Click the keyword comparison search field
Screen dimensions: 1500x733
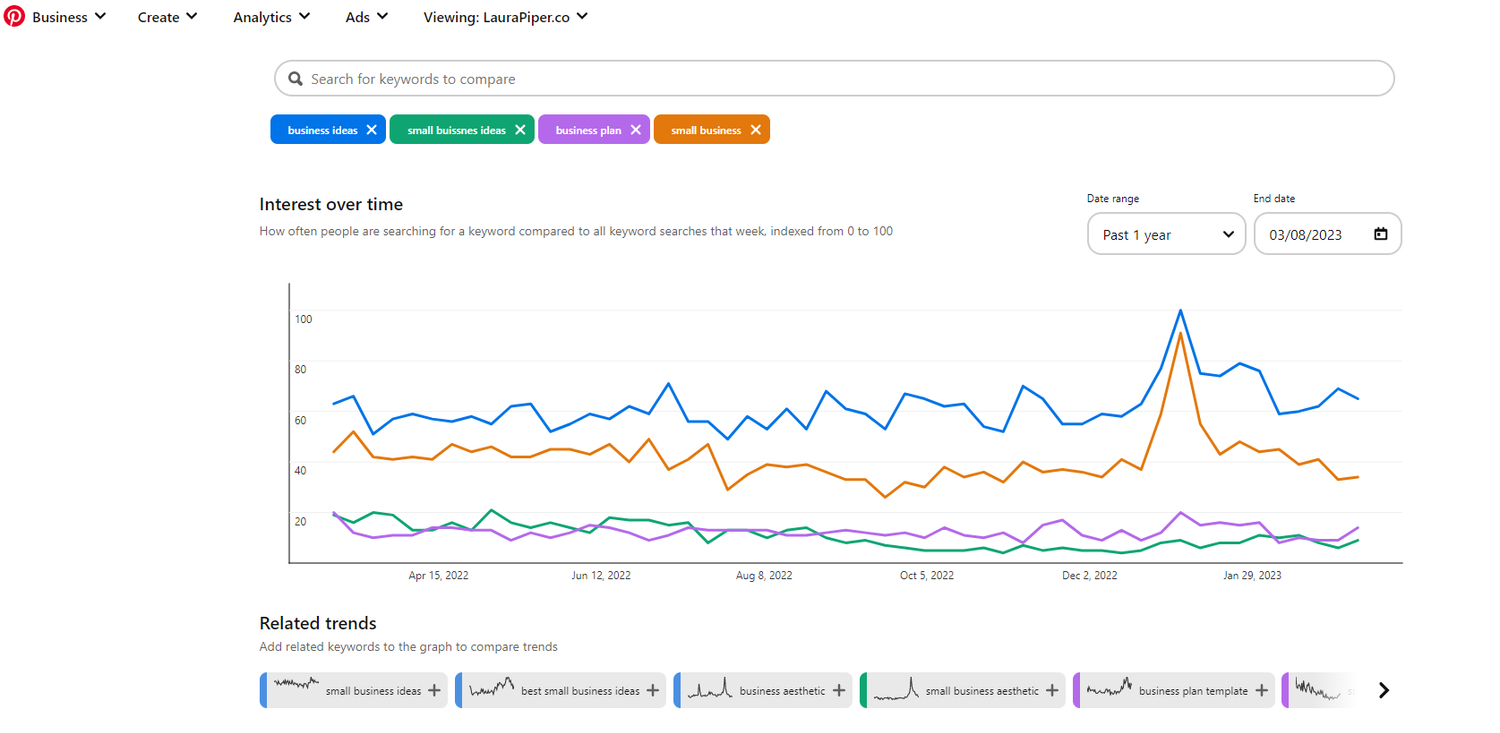click(834, 77)
